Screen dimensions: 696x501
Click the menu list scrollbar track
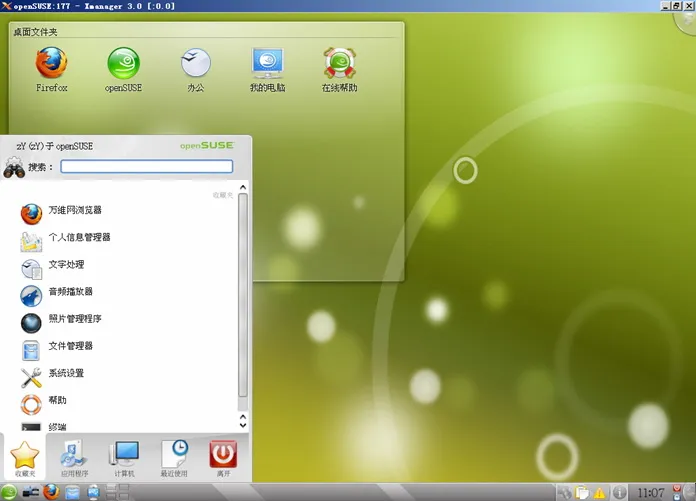(x=243, y=302)
